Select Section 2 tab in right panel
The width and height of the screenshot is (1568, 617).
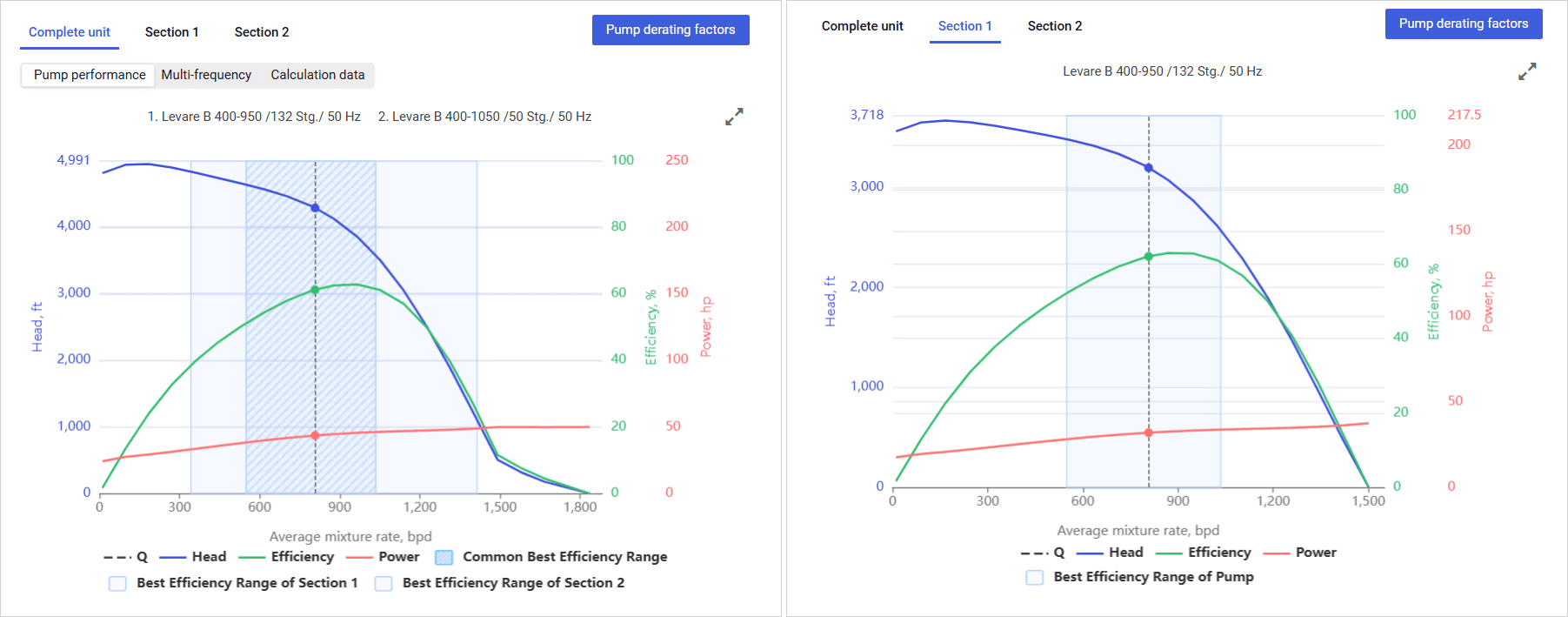pos(1055,26)
